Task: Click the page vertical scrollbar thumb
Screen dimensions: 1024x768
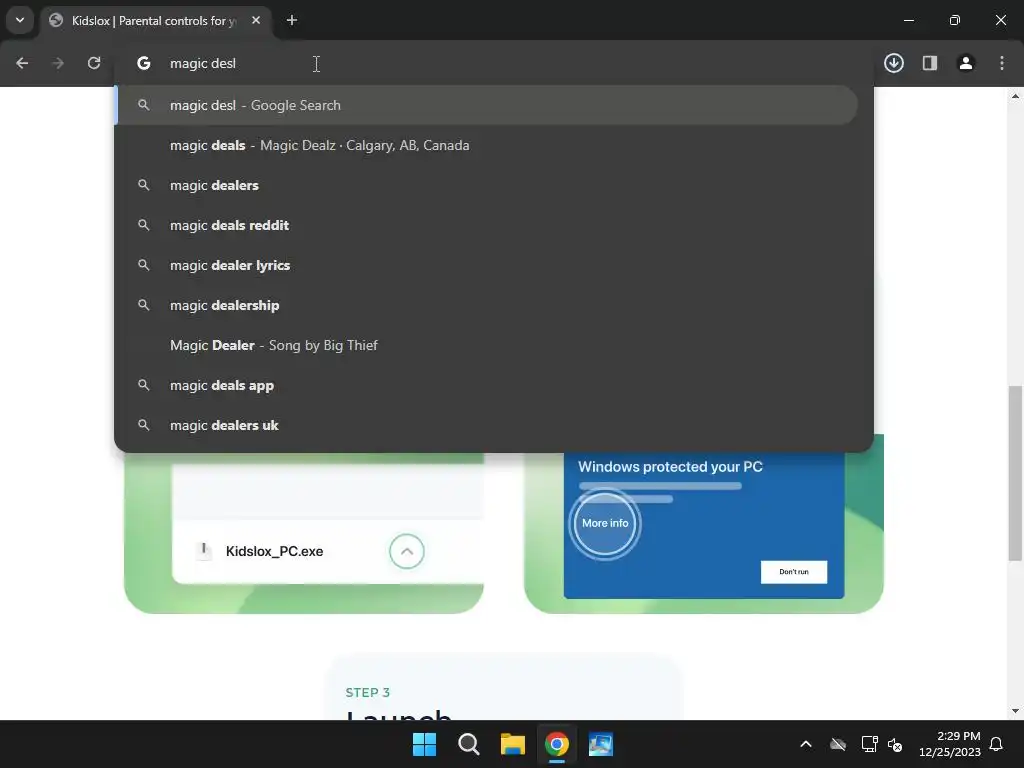Action: pos(1015,473)
